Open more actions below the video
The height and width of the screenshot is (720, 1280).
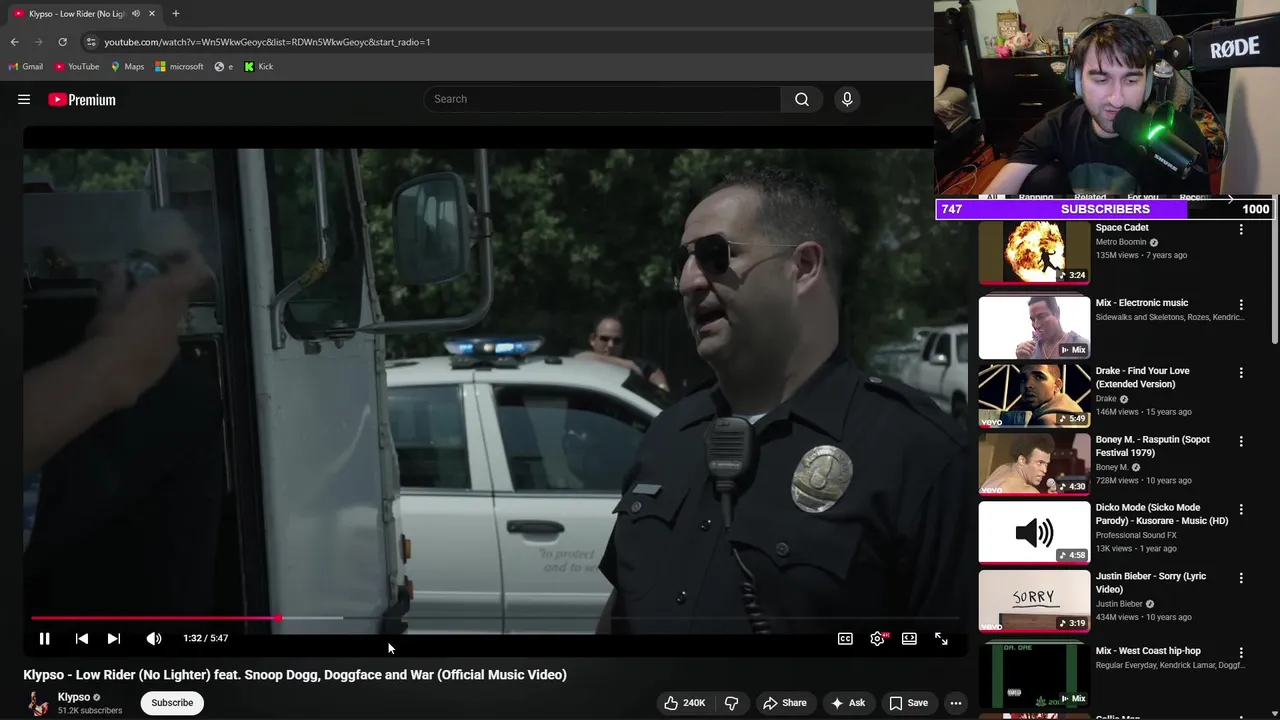click(x=956, y=703)
